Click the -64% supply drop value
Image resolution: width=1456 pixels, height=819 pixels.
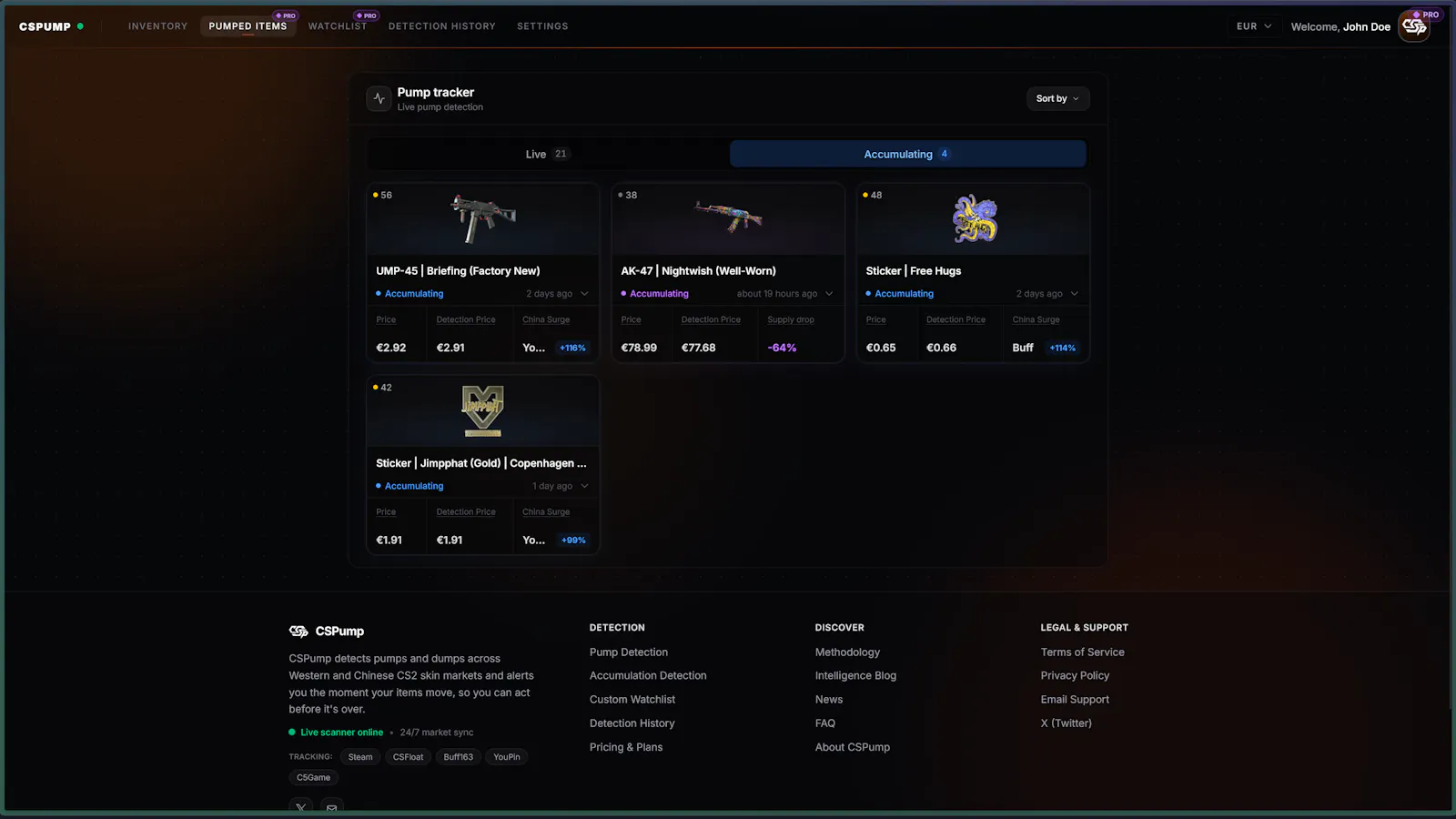(x=782, y=348)
